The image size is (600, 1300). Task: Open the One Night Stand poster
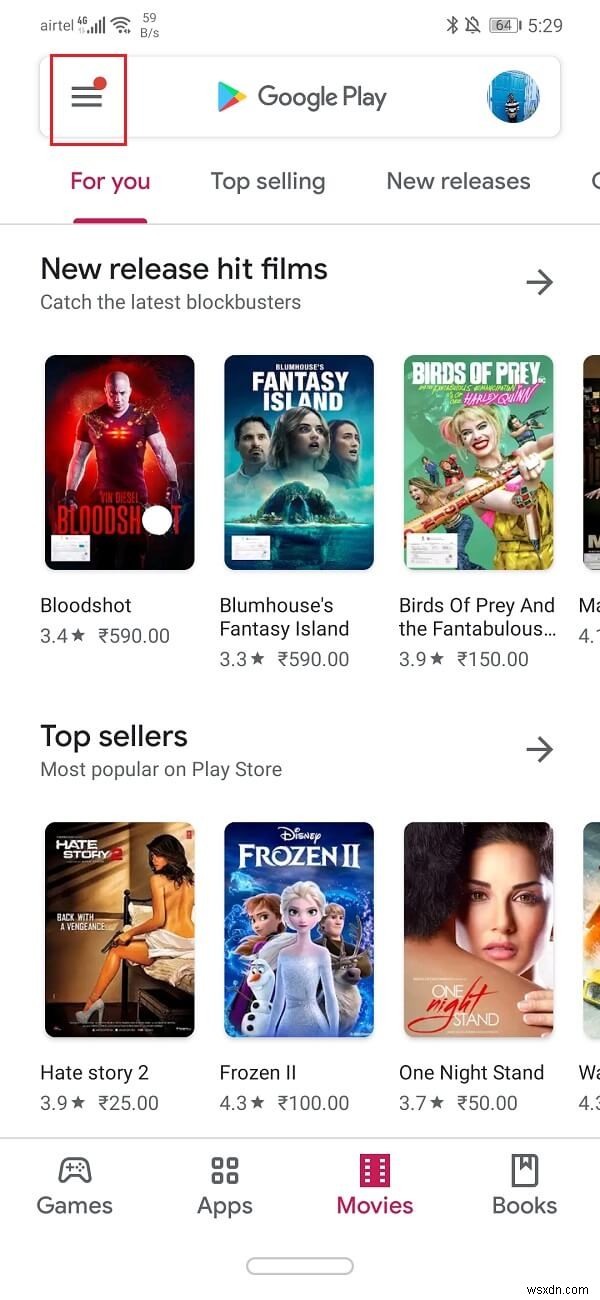[477, 930]
